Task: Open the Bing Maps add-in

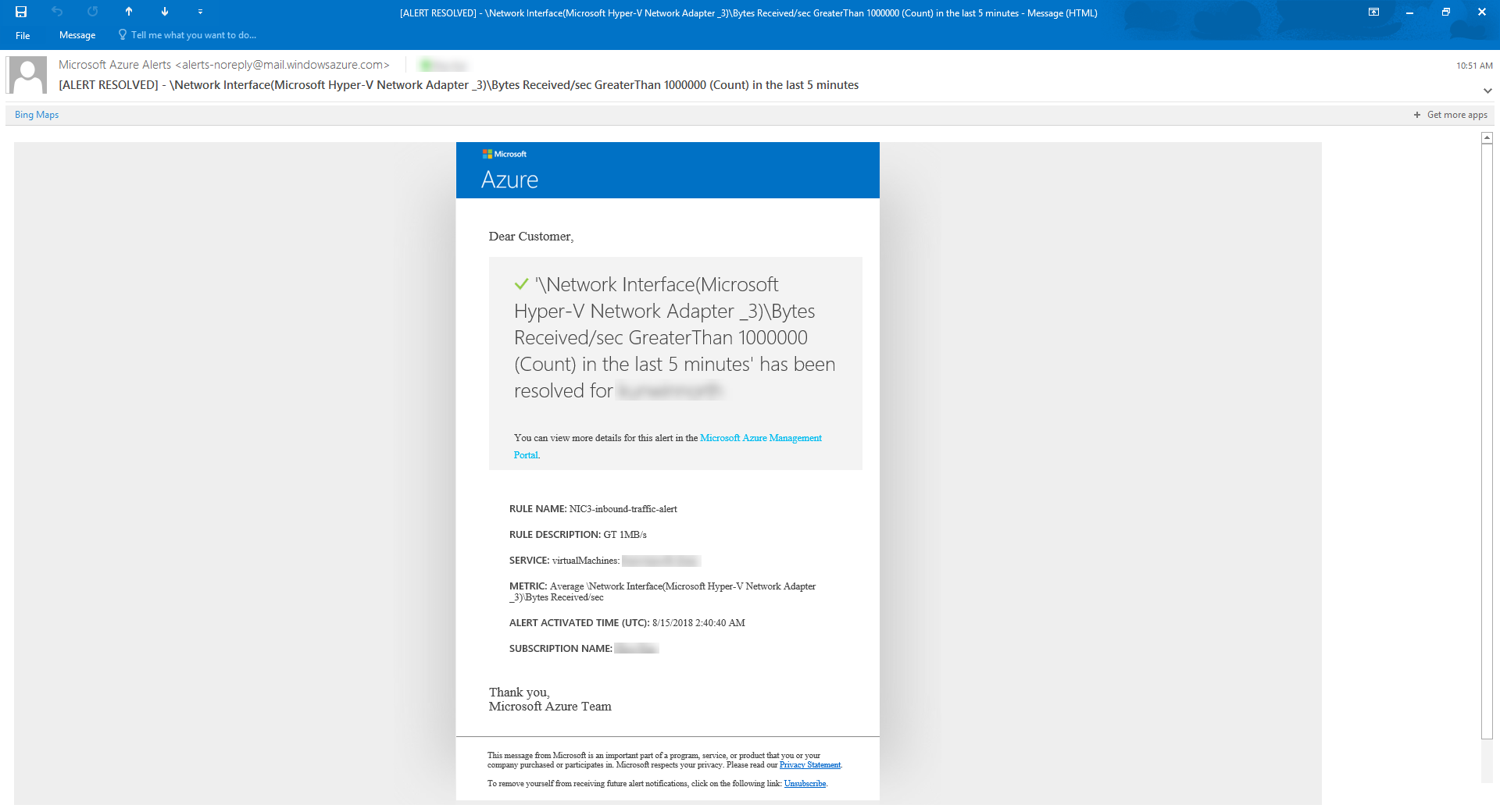Action: coord(37,115)
